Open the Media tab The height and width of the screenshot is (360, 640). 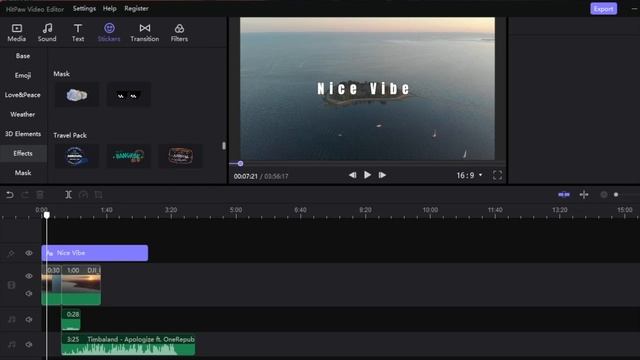pos(17,33)
